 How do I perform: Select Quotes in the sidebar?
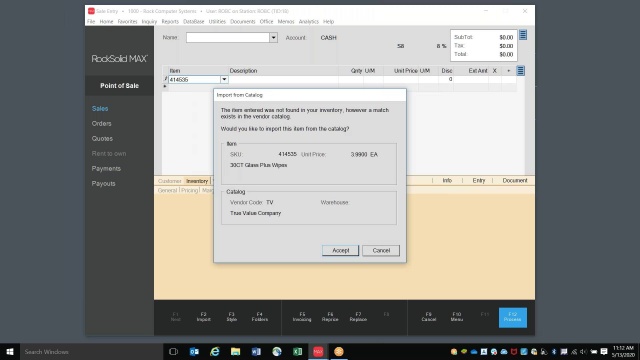coord(102,138)
